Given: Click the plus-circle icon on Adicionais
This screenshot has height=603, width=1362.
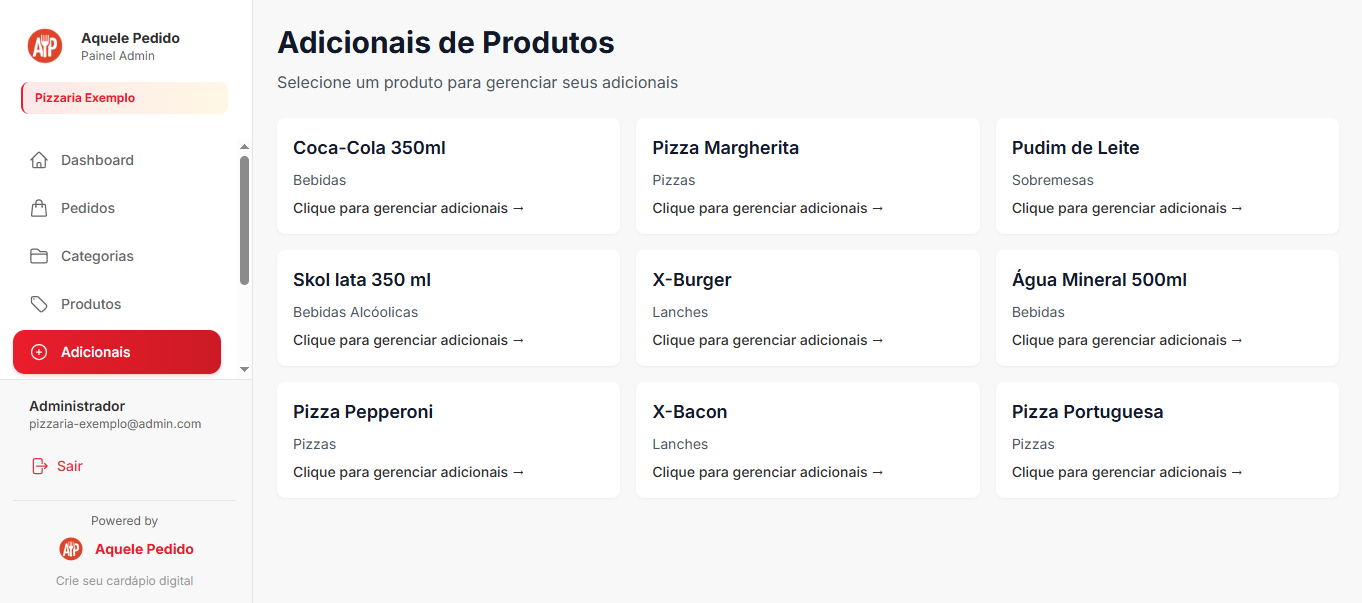Looking at the screenshot, I should pyautogui.click(x=39, y=352).
